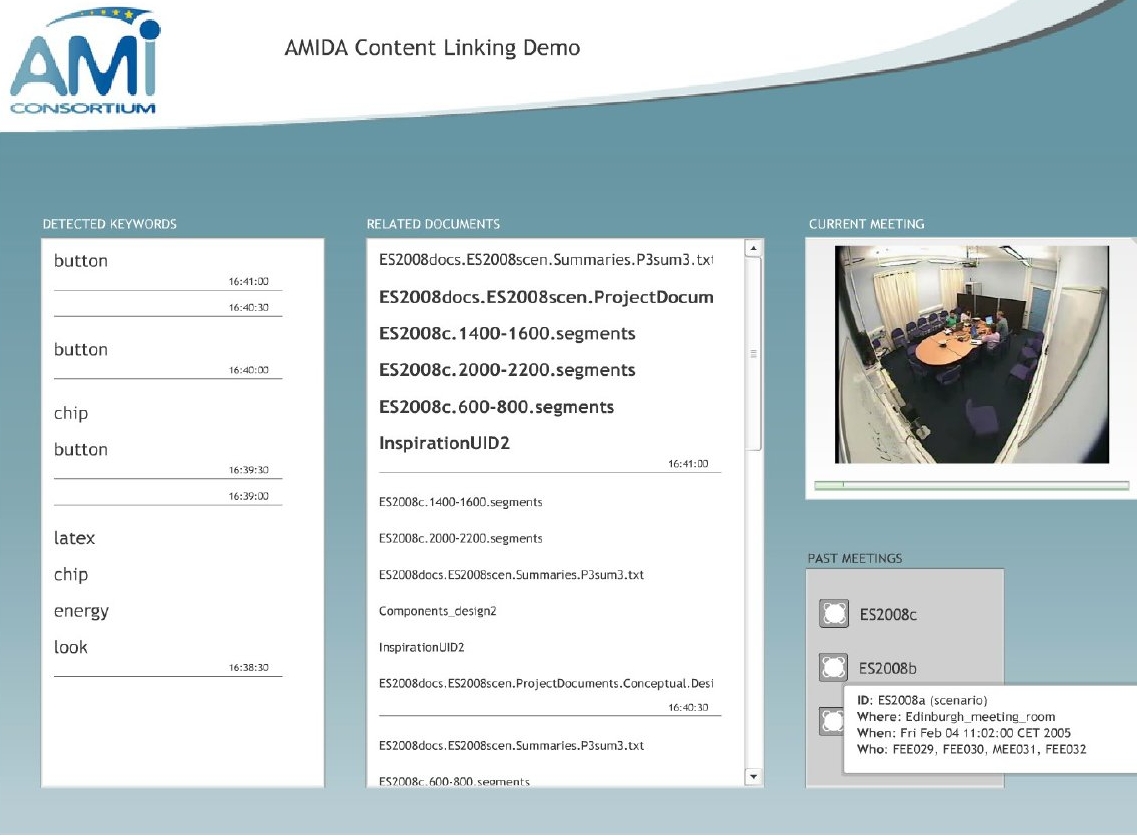Click the current meeting video feed

[x=971, y=354]
